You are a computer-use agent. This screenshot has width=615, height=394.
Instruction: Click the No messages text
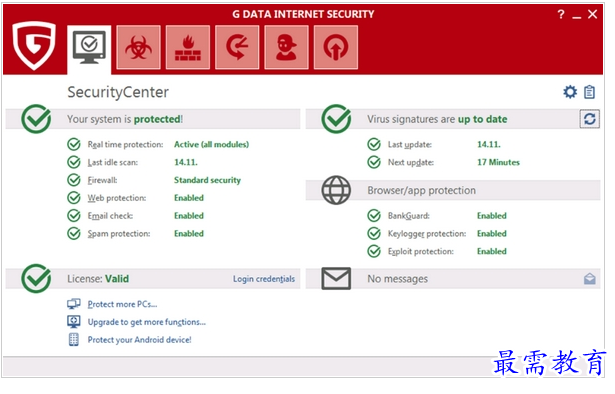[x=397, y=279]
